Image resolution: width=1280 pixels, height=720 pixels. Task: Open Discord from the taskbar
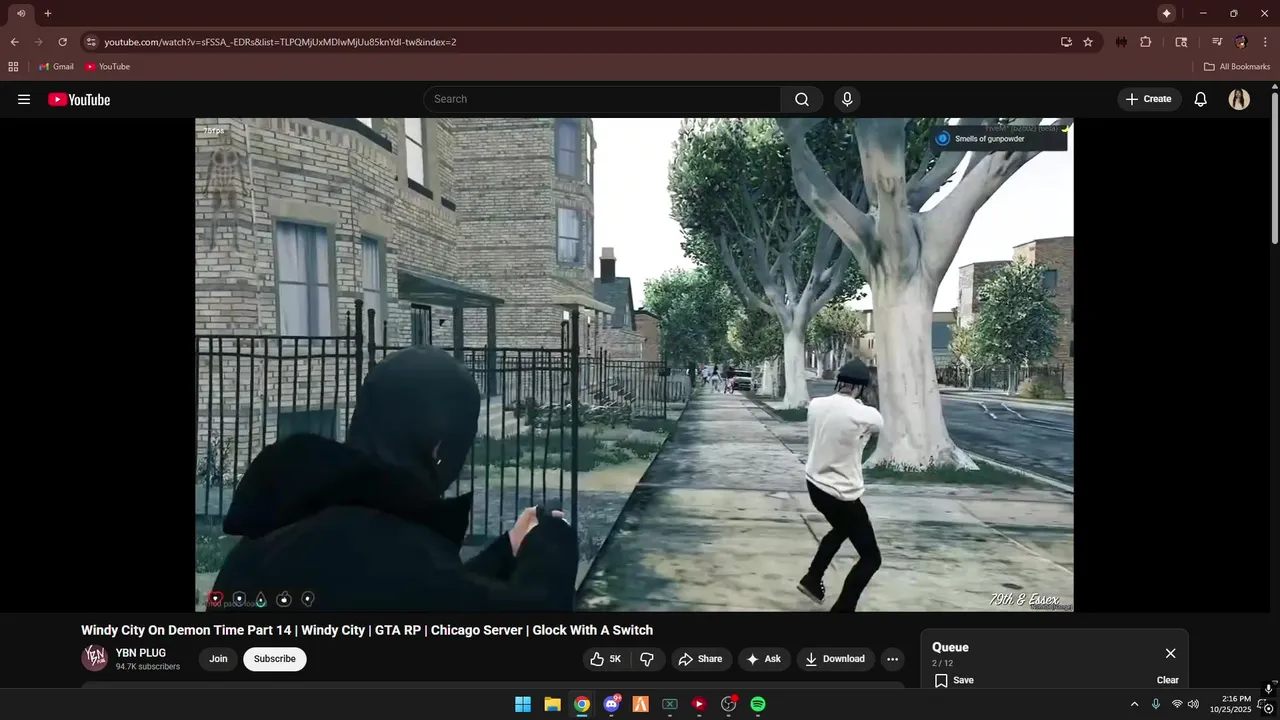point(611,704)
